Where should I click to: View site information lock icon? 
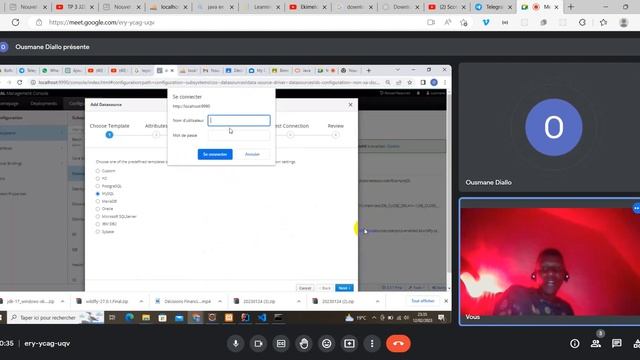click(x=39, y=22)
